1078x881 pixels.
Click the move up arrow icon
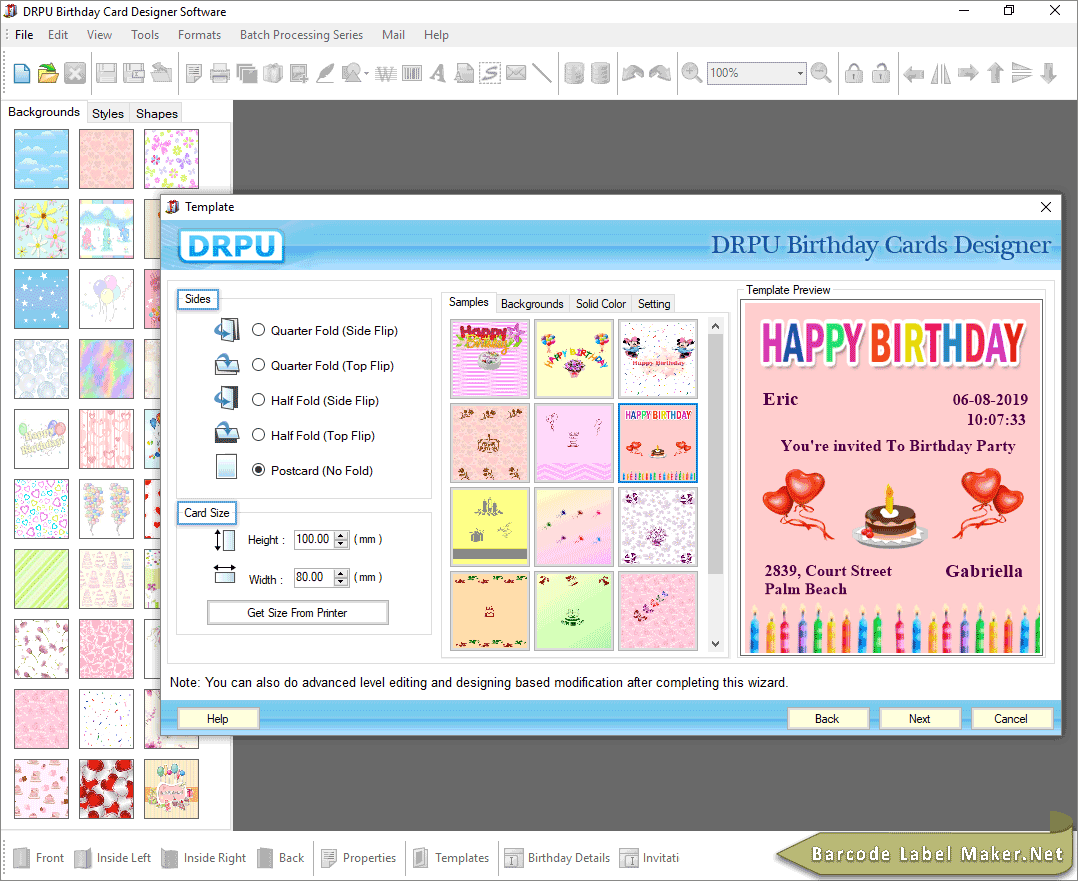coord(996,73)
